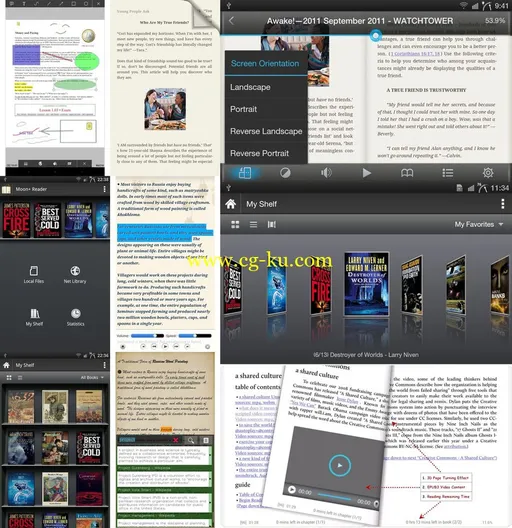
Task: Open the My Favorites dropdown
Action: coord(479,225)
